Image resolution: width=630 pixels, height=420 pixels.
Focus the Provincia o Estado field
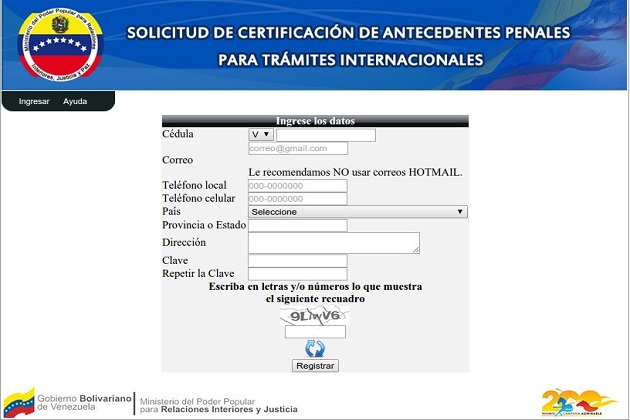point(297,226)
